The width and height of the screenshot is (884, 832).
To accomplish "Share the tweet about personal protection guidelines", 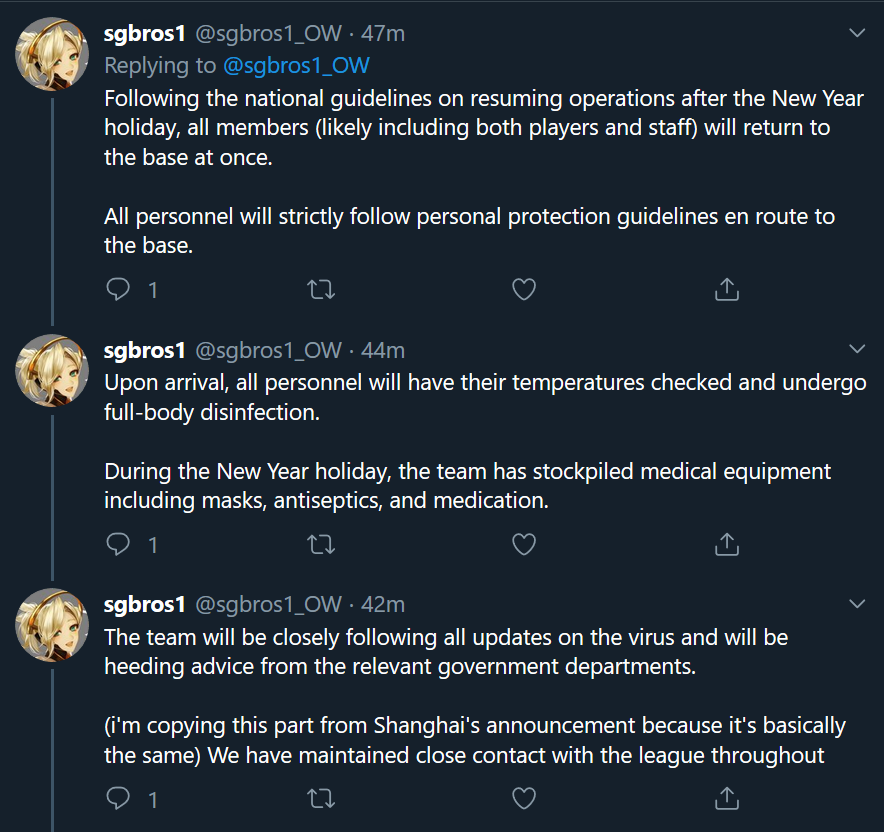I will point(727,290).
